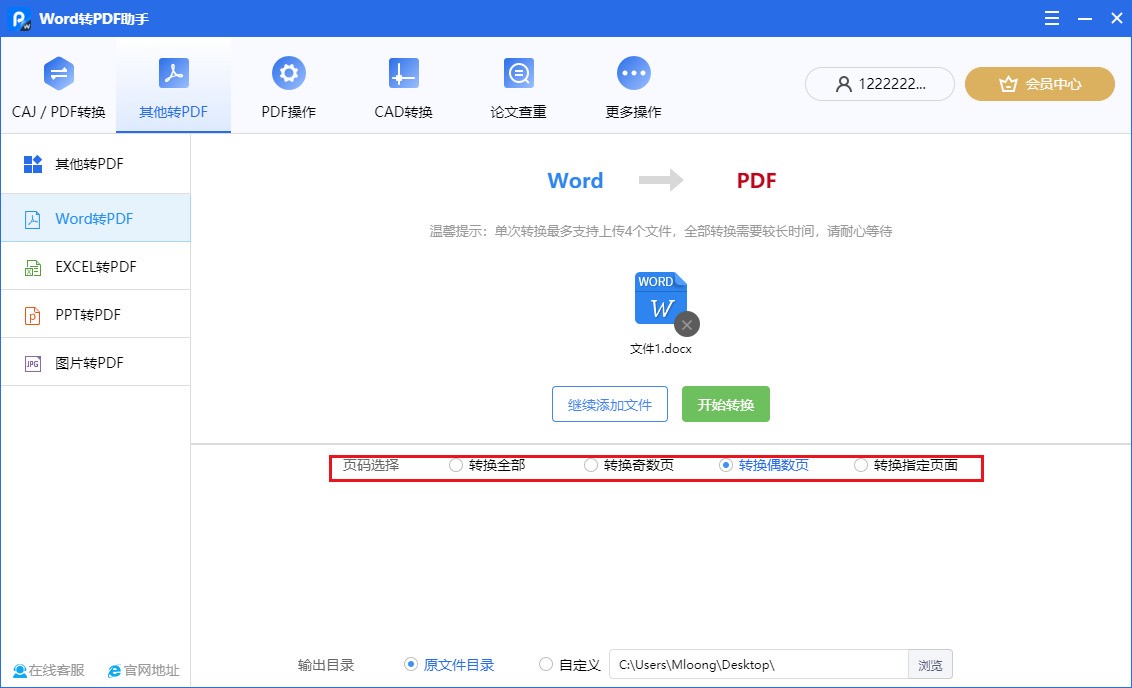
Task: Open the CAJ / PDF转换 tool
Action: [x=58, y=87]
